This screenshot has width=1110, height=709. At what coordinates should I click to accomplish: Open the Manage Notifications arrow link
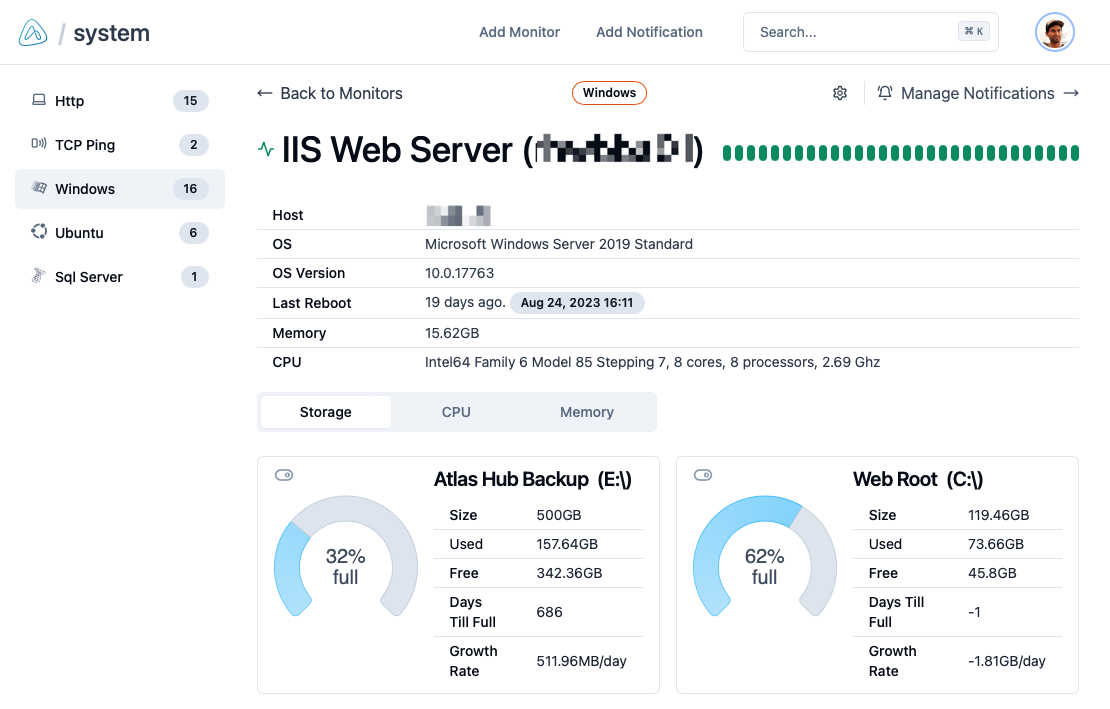(x=1071, y=93)
